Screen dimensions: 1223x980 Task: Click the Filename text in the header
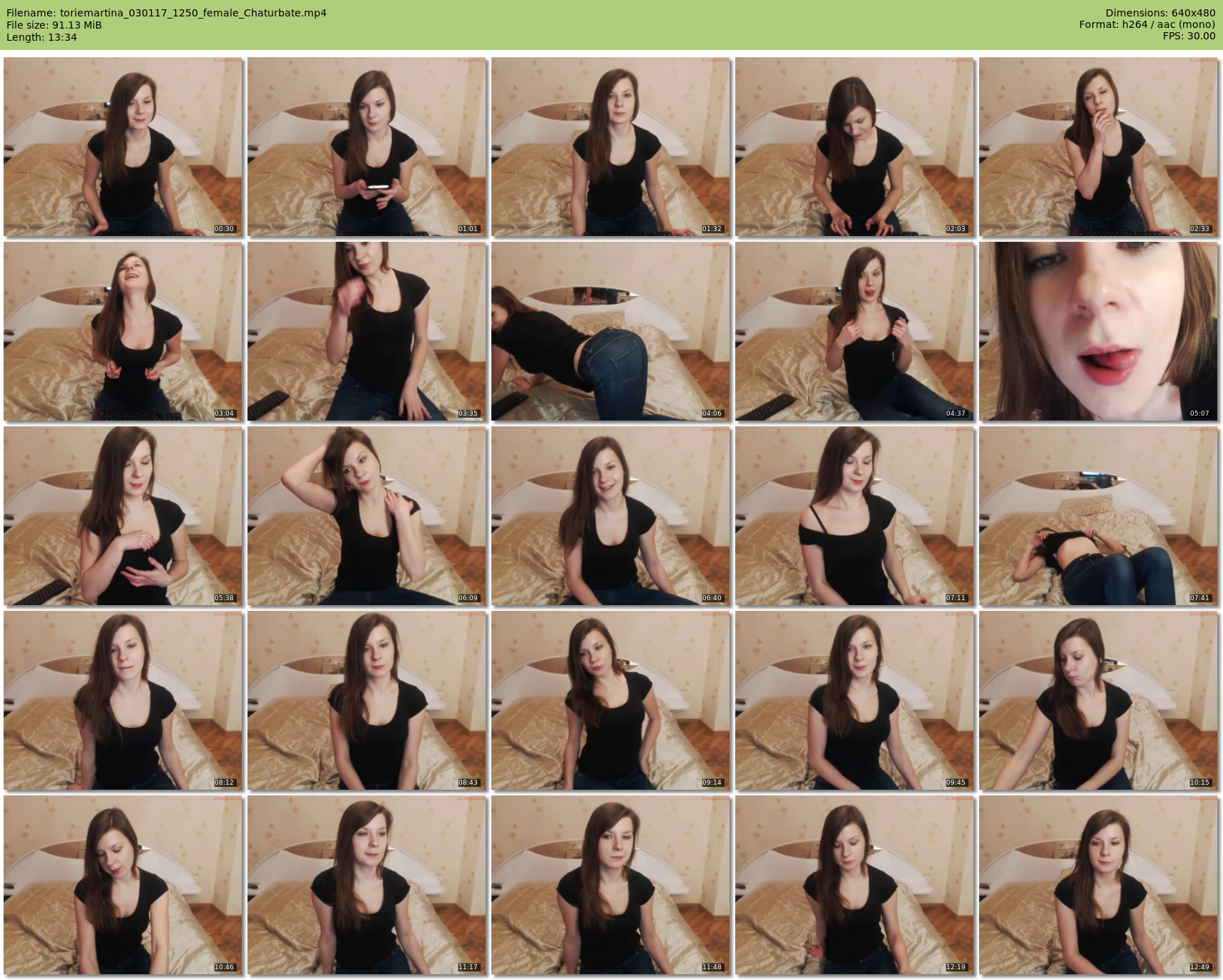[166, 13]
